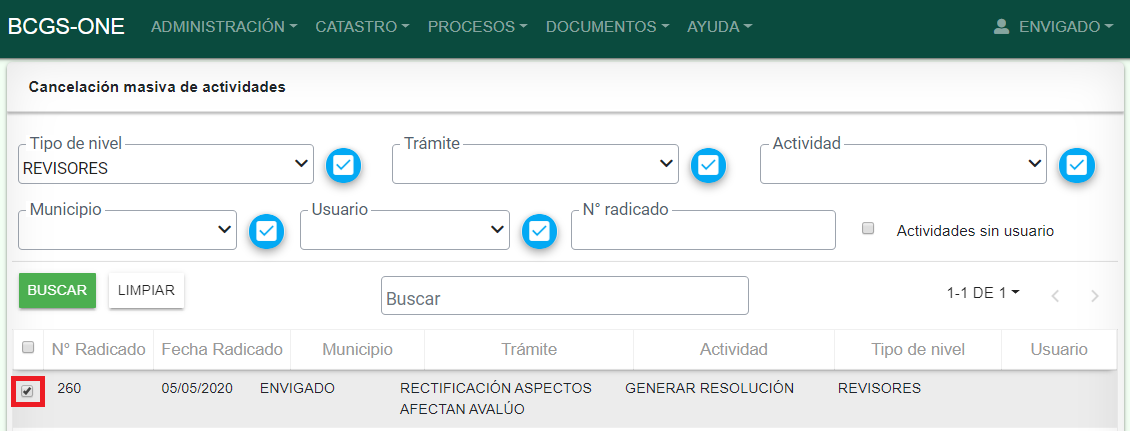1130x431 pixels.
Task: Click blue check icon beside Tipo de nivel
Action: click(x=344, y=165)
